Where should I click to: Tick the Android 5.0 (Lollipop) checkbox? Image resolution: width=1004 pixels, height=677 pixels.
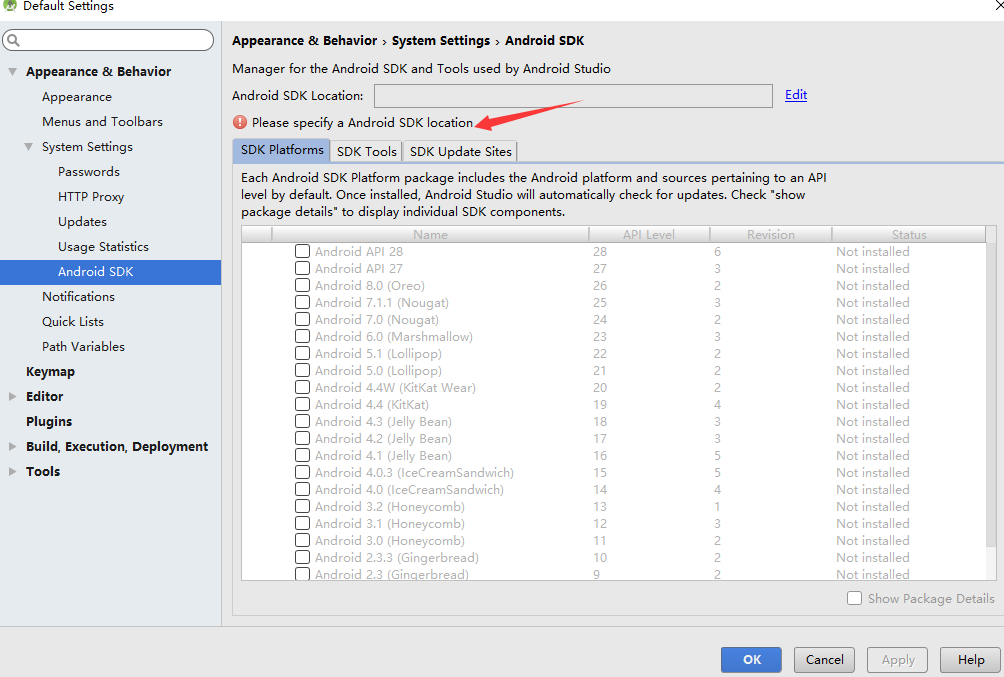302,370
